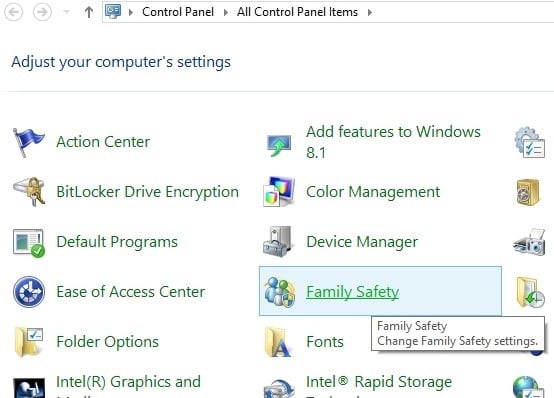Image resolution: width=554 pixels, height=398 pixels.
Task: Open the Device Manager icon
Action: [278, 241]
